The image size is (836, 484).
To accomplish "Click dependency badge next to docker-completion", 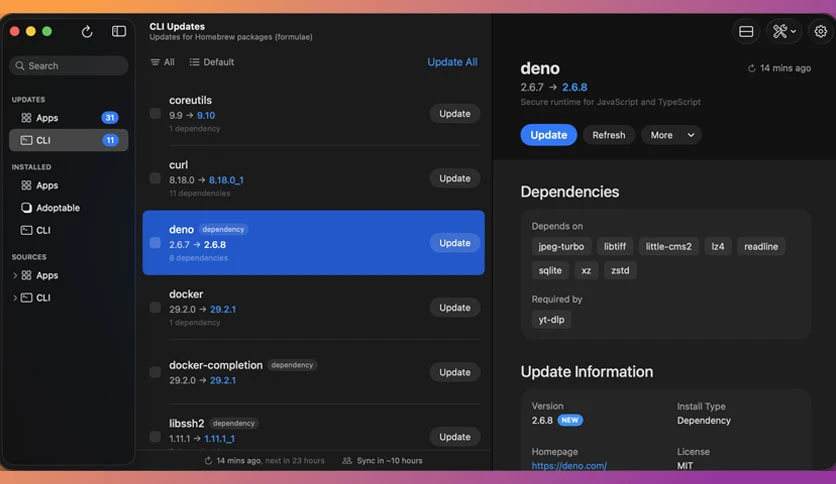I will click(x=292, y=365).
